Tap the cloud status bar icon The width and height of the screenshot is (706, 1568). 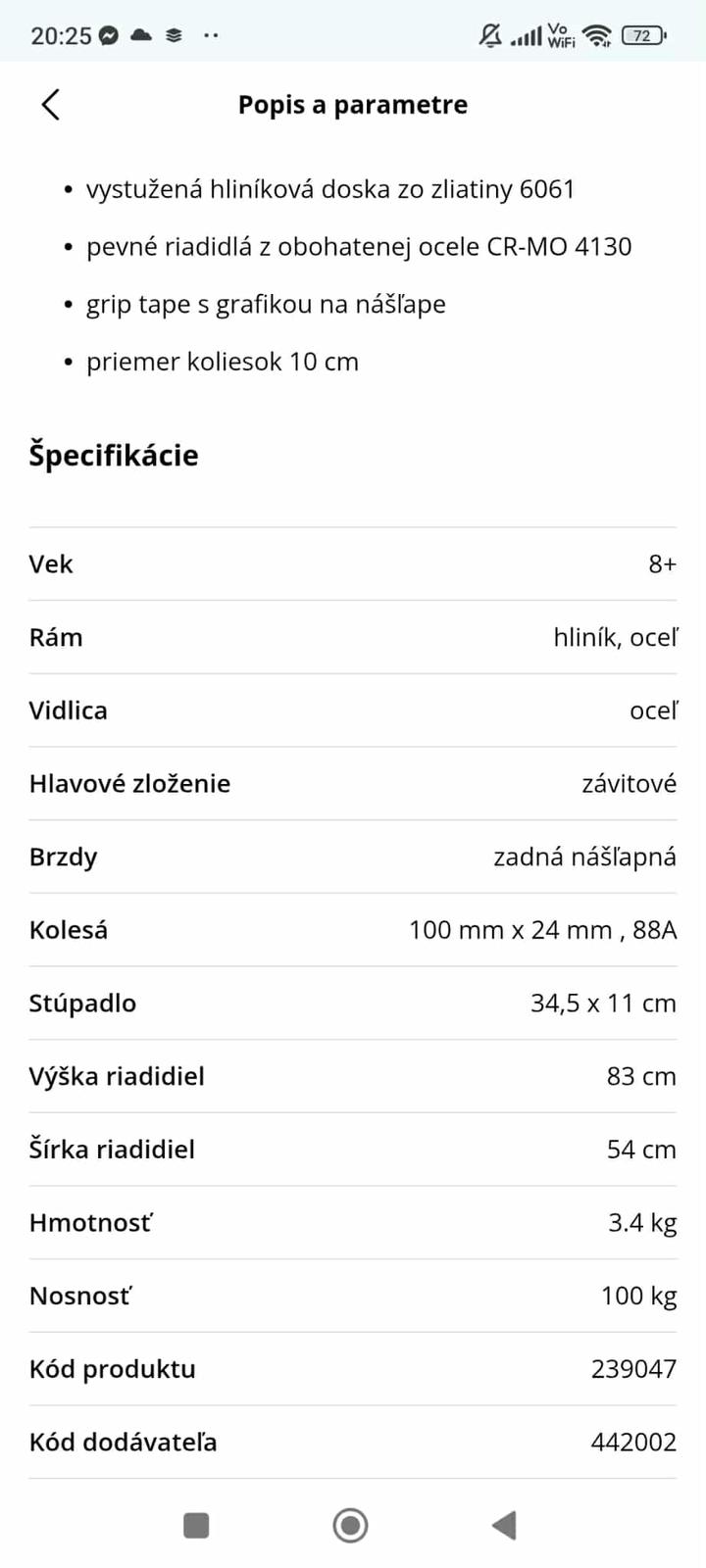[141, 36]
